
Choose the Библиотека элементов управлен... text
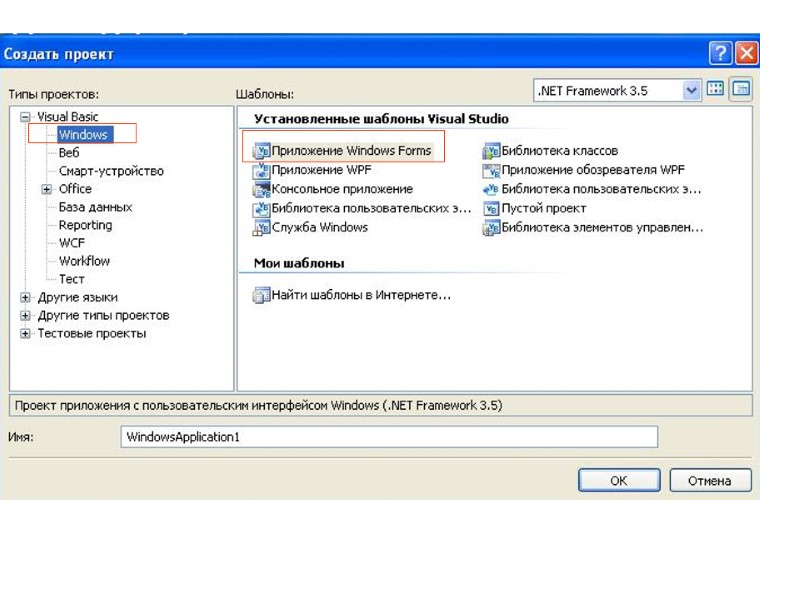coord(602,228)
